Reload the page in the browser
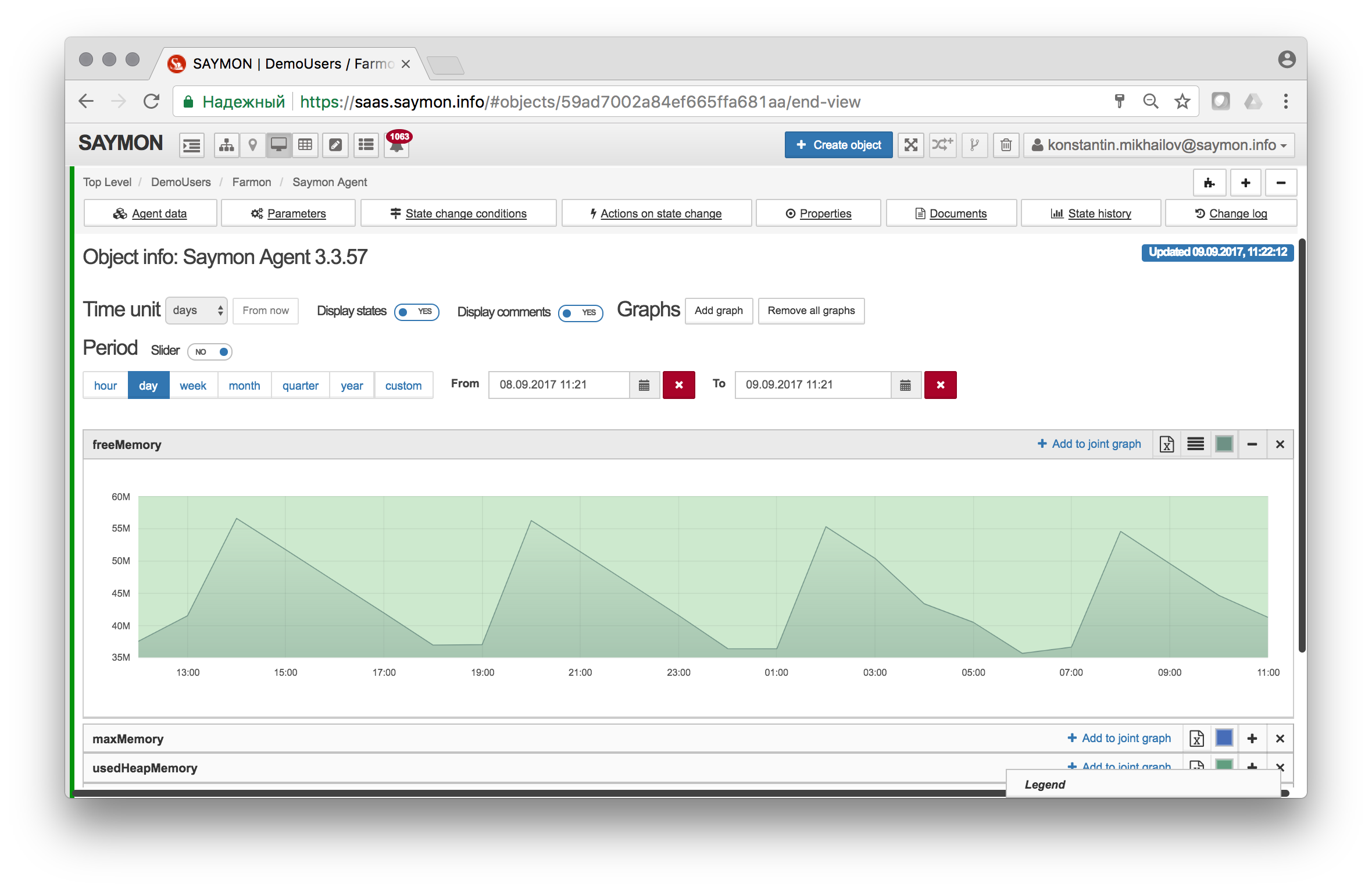 click(x=151, y=102)
